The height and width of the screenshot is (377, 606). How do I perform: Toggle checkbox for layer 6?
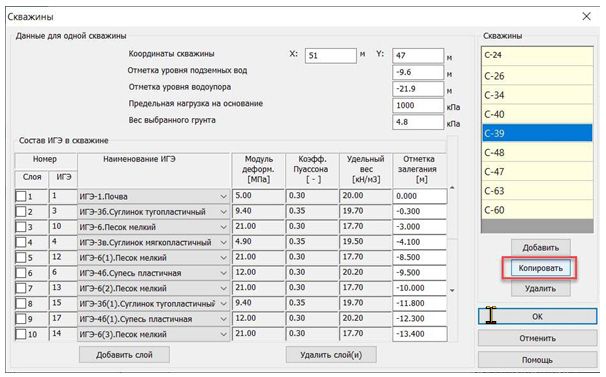(x=21, y=273)
